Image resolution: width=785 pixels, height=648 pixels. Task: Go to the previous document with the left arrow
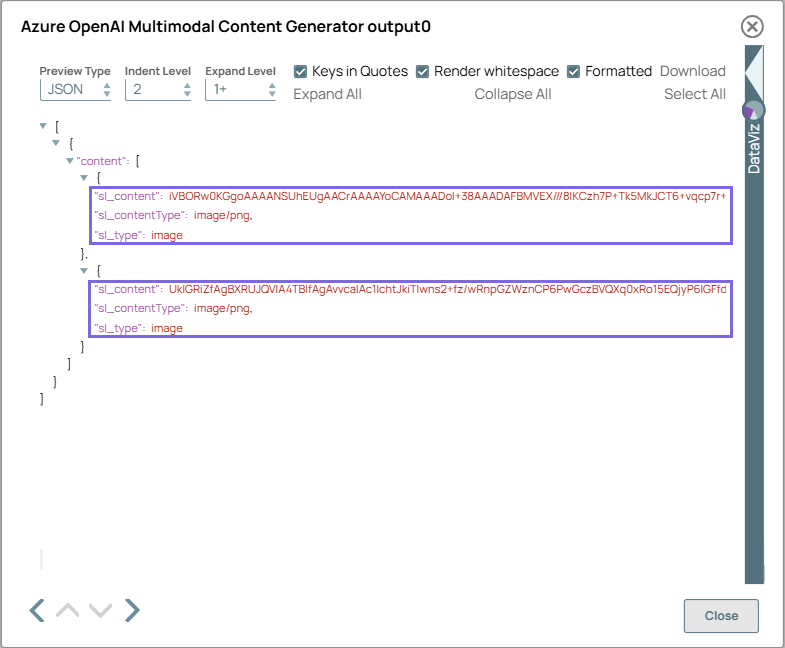37,610
